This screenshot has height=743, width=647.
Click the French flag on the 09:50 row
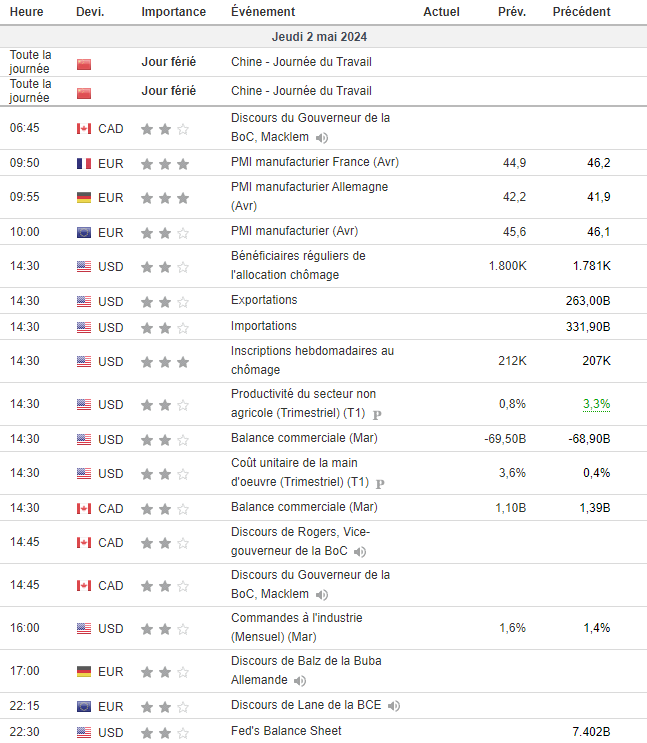(x=84, y=163)
